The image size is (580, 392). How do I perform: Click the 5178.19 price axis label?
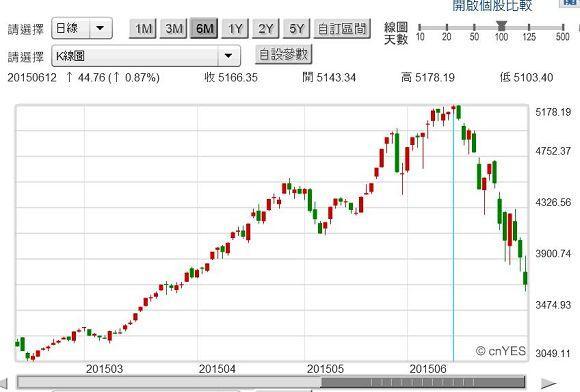click(x=553, y=112)
